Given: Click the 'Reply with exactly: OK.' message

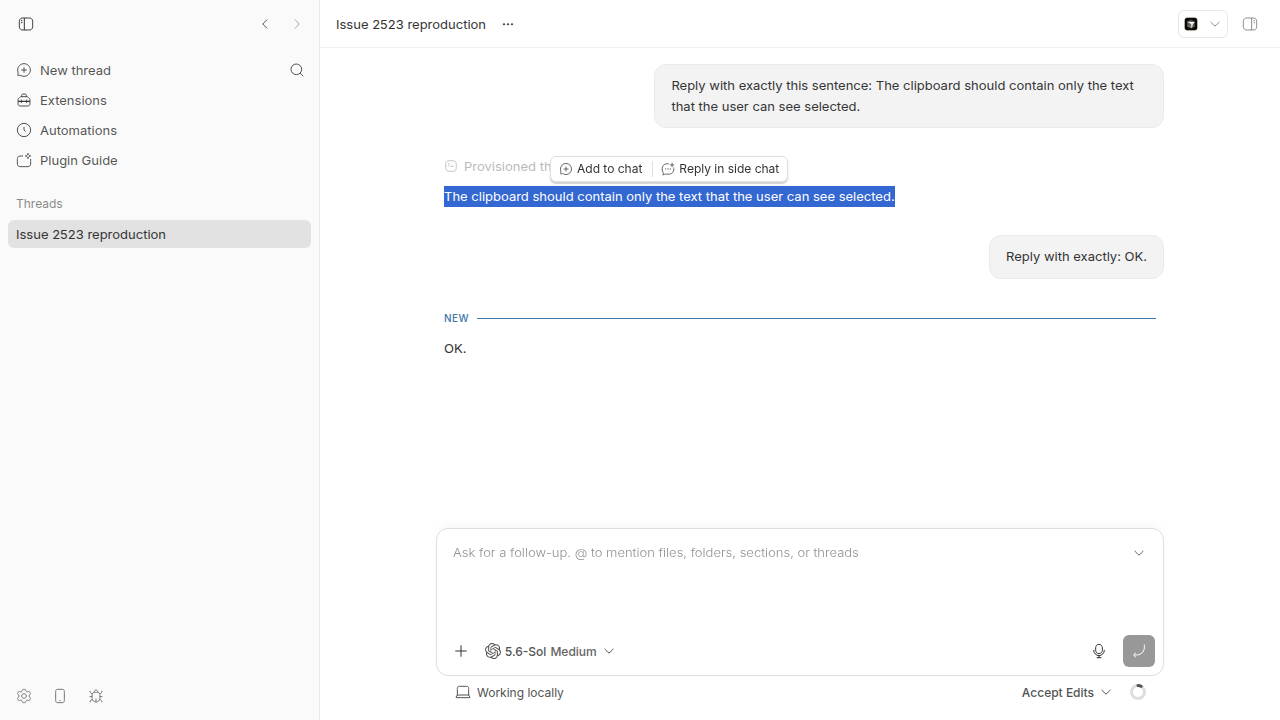Looking at the screenshot, I should [1076, 257].
